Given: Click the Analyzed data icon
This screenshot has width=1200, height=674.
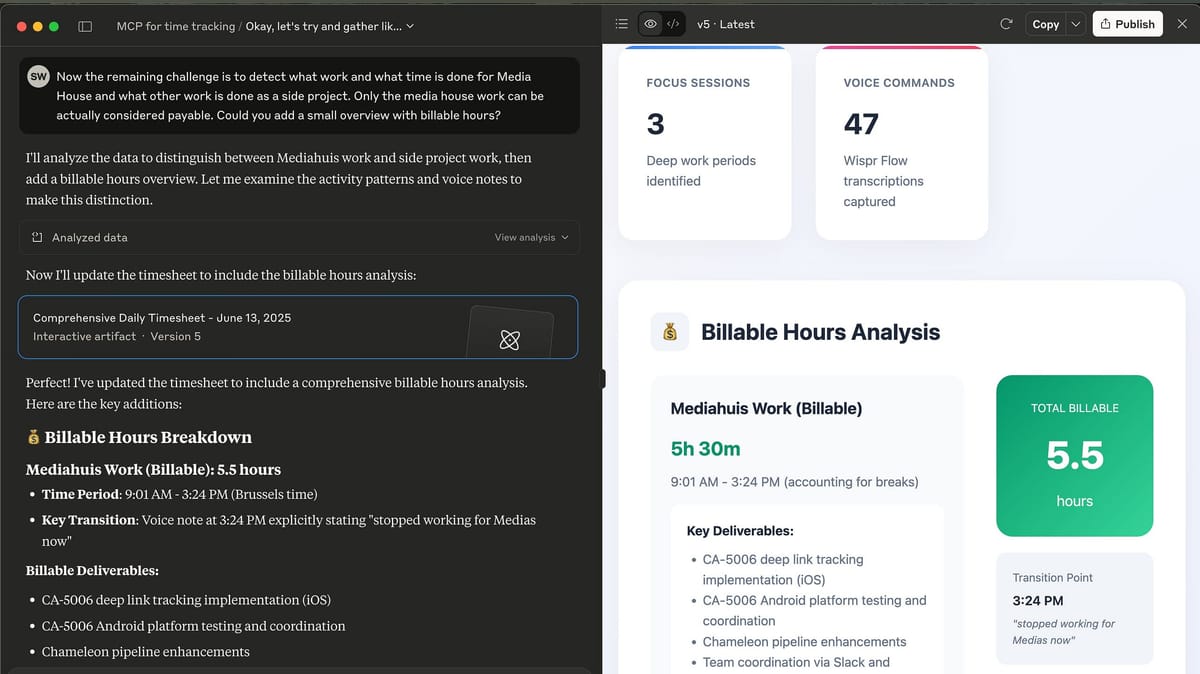Looking at the screenshot, I should coord(37,237).
